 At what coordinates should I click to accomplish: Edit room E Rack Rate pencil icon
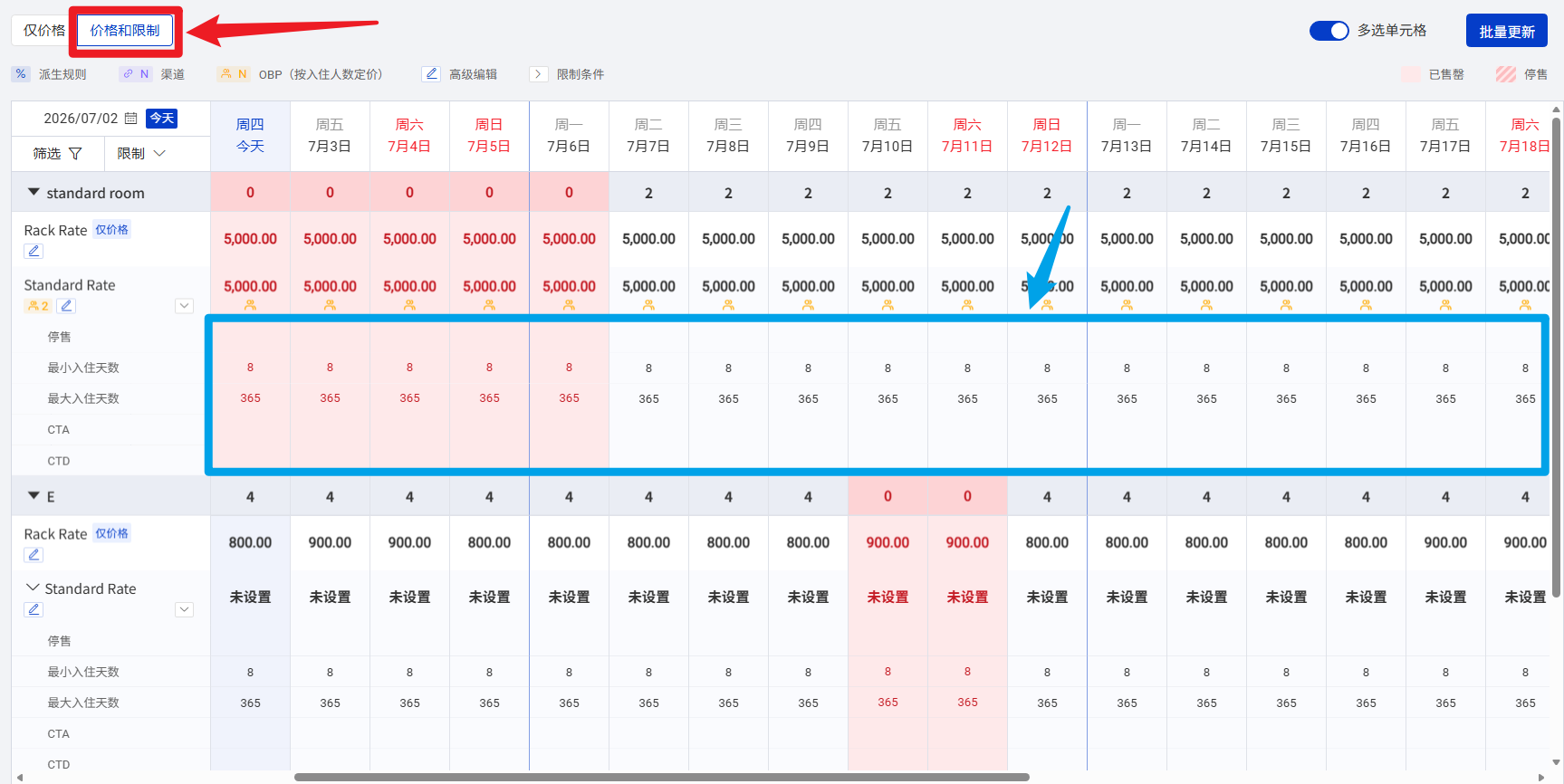pyautogui.click(x=34, y=555)
